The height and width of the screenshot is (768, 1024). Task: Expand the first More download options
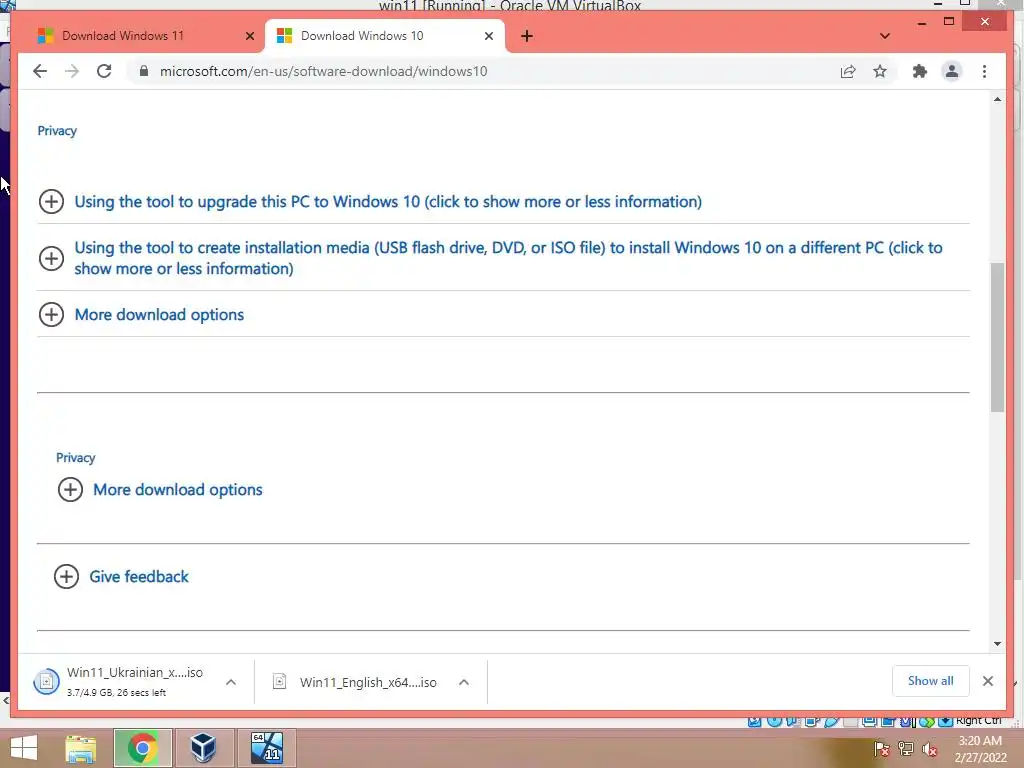(x=159, y=314)
